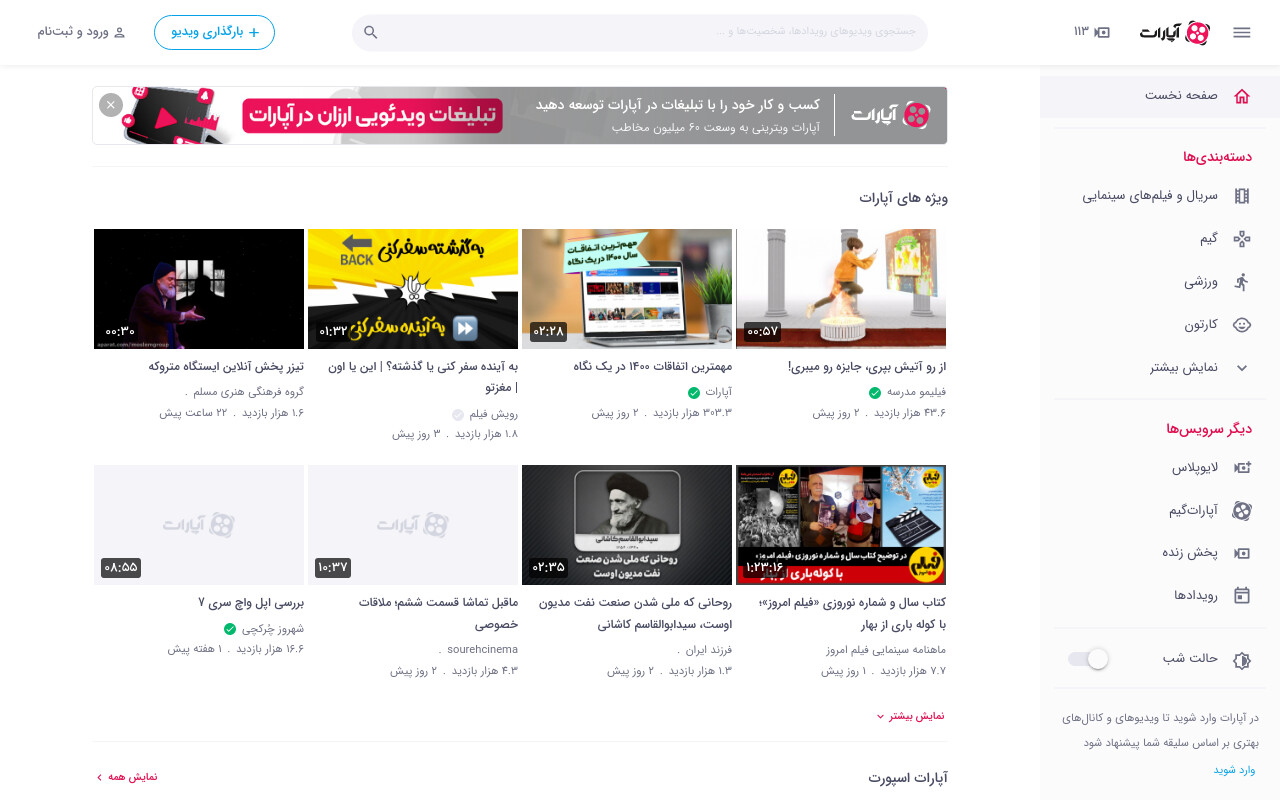Click the smiley face icon for کارتون
The height and width of the screenshot is (800, 1280).
click(x=1242, y=325)
